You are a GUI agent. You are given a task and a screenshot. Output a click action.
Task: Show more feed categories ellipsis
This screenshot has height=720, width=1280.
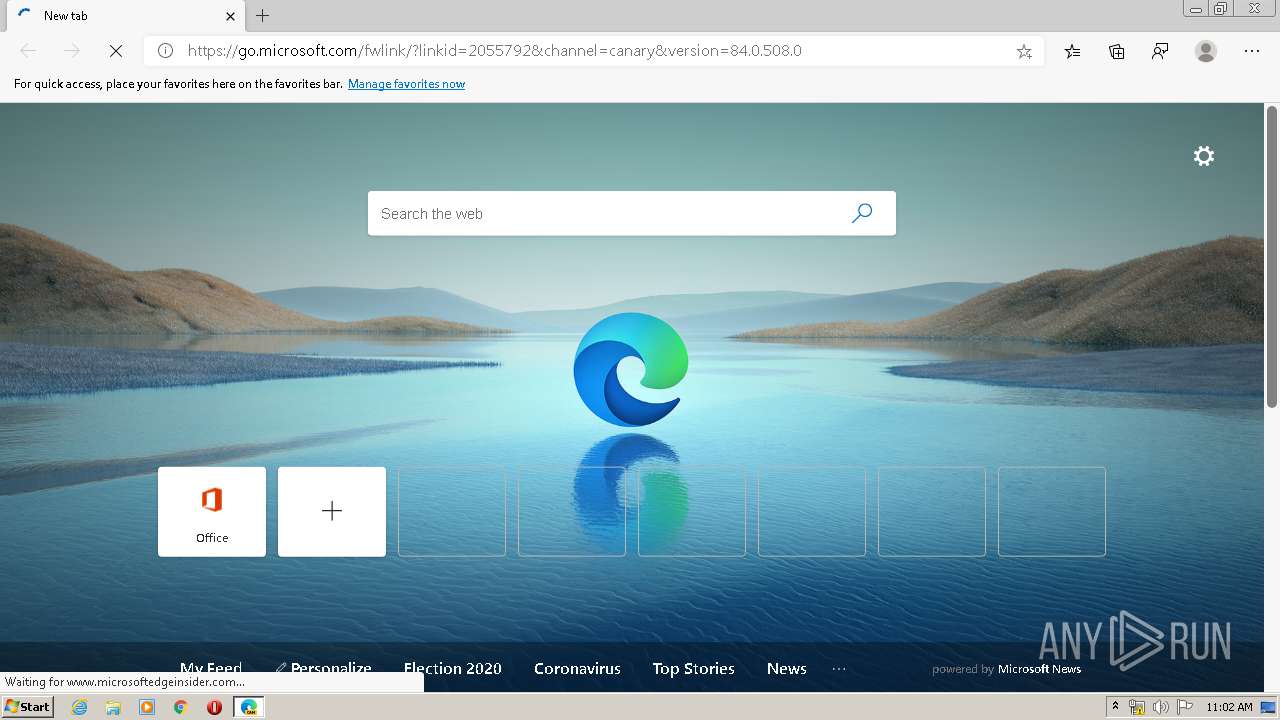coord(839,668)
